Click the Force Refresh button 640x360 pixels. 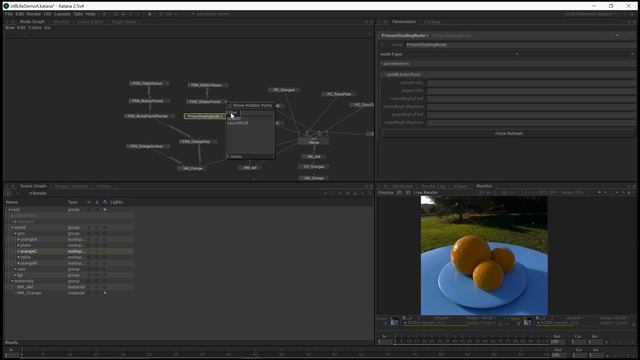click(509, 133)
